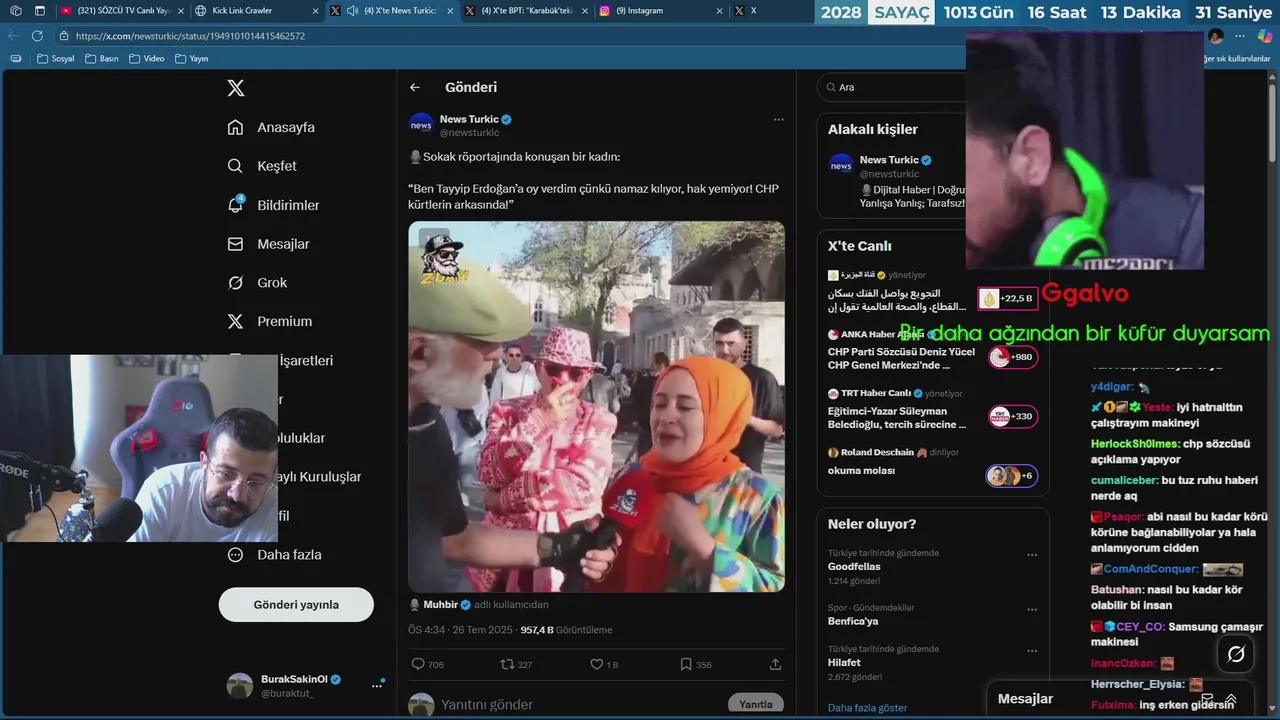Go back using Gönderi back arrow
The width and height of the screenshot is (1280, 720).
coord(415,87)
